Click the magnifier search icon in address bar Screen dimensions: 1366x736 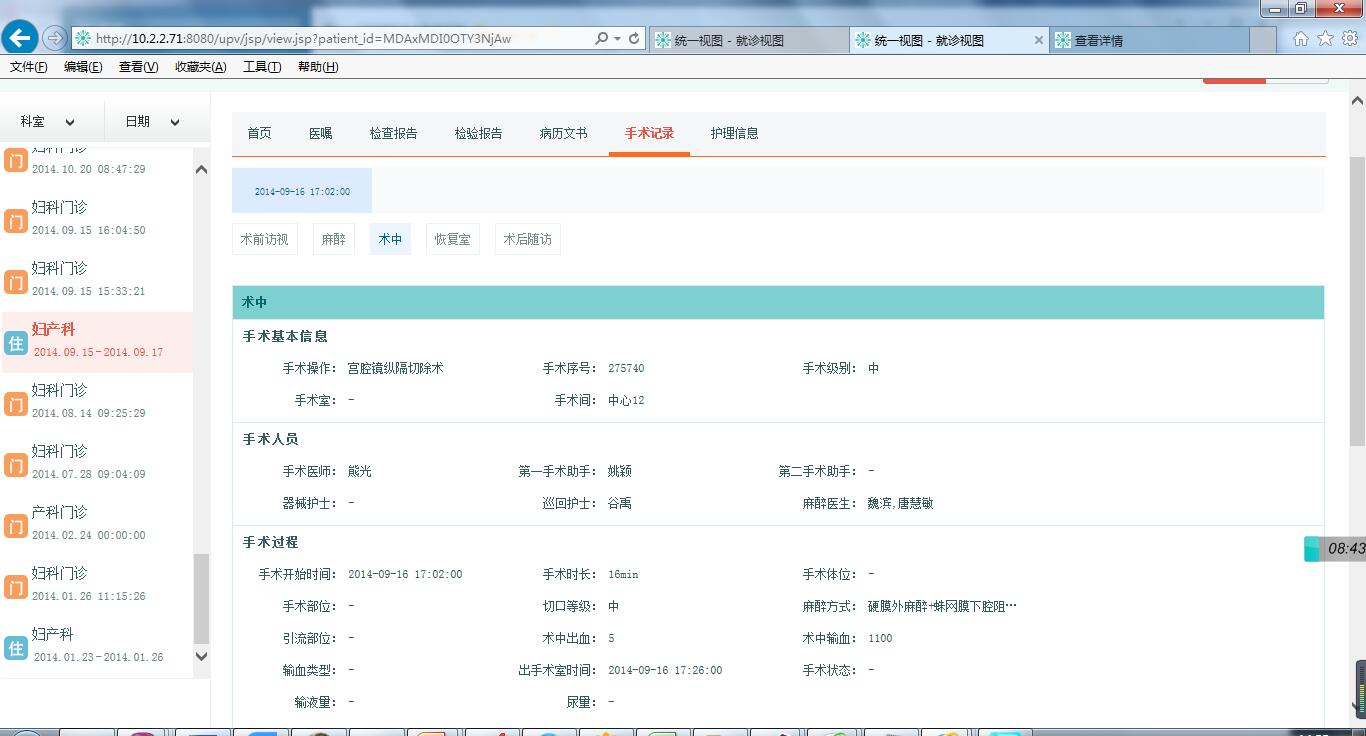601,39
